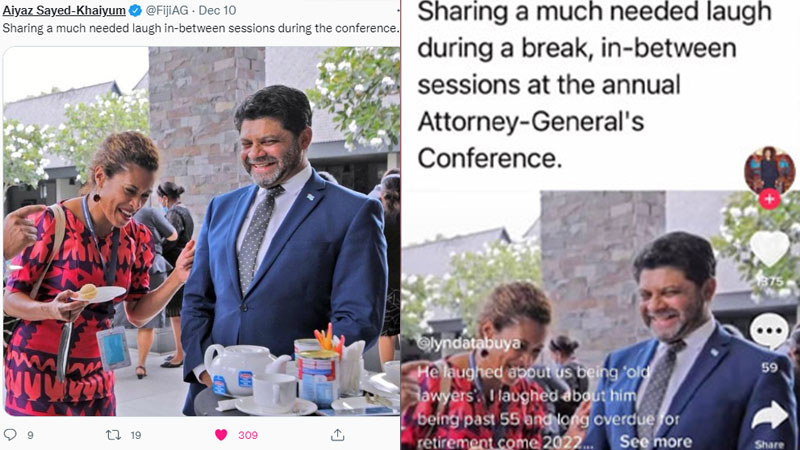800x450 pixels.
Task: Open the tweet photo of two people laughing
Action: click(202, 231)
